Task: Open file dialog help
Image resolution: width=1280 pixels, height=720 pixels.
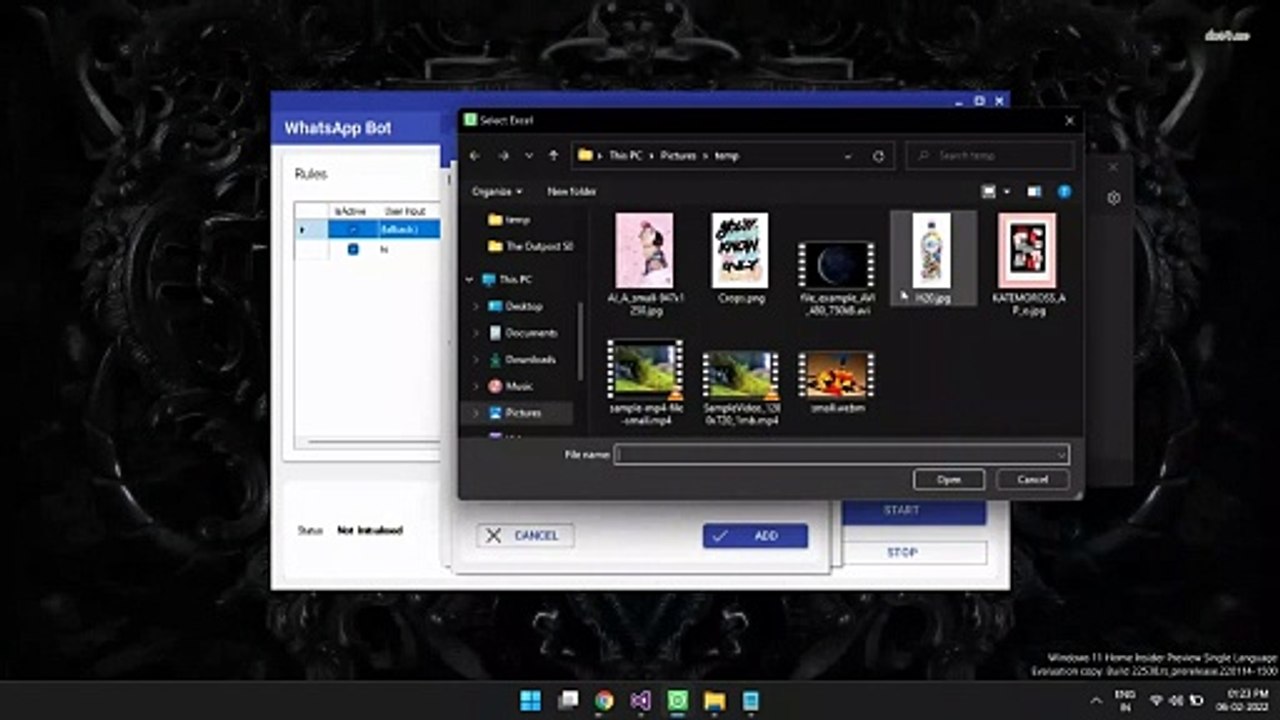Action: coord(1064,191)
